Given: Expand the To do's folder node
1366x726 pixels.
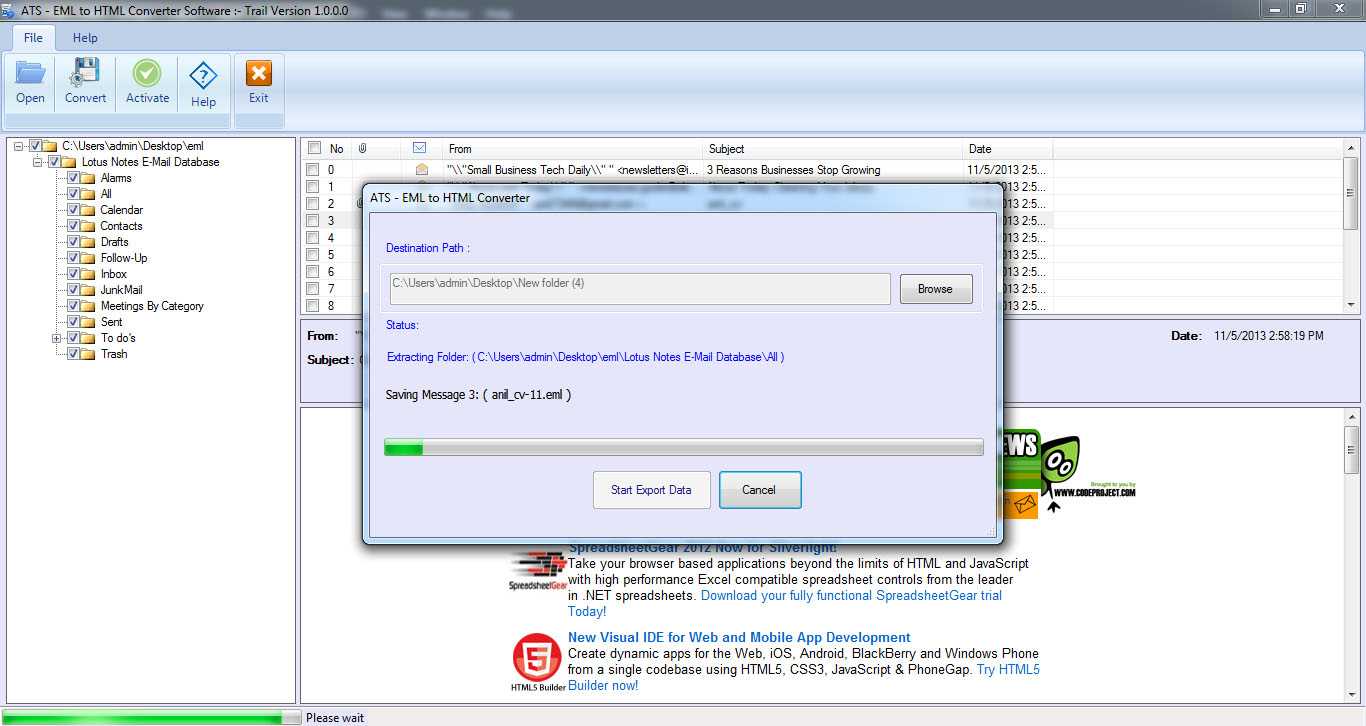Looking at the screenshot, I should 57,338.
